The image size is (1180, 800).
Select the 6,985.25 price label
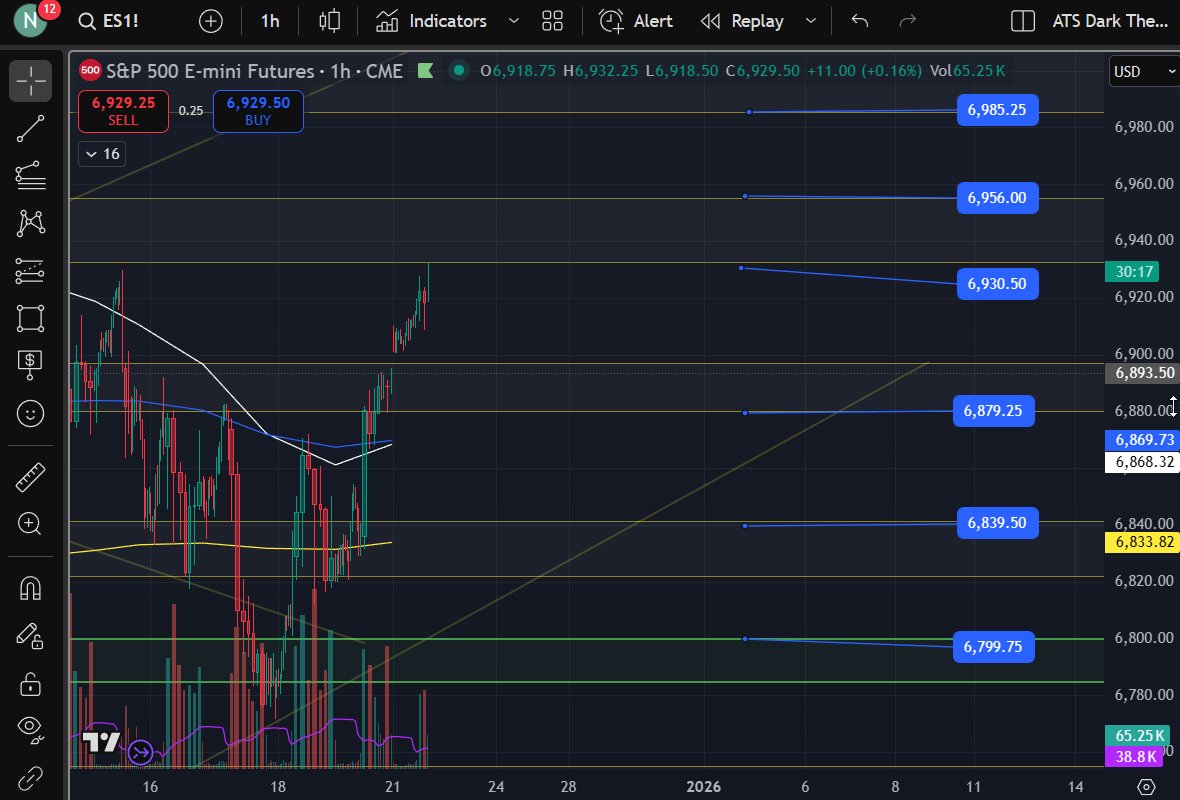pos(997,110)
